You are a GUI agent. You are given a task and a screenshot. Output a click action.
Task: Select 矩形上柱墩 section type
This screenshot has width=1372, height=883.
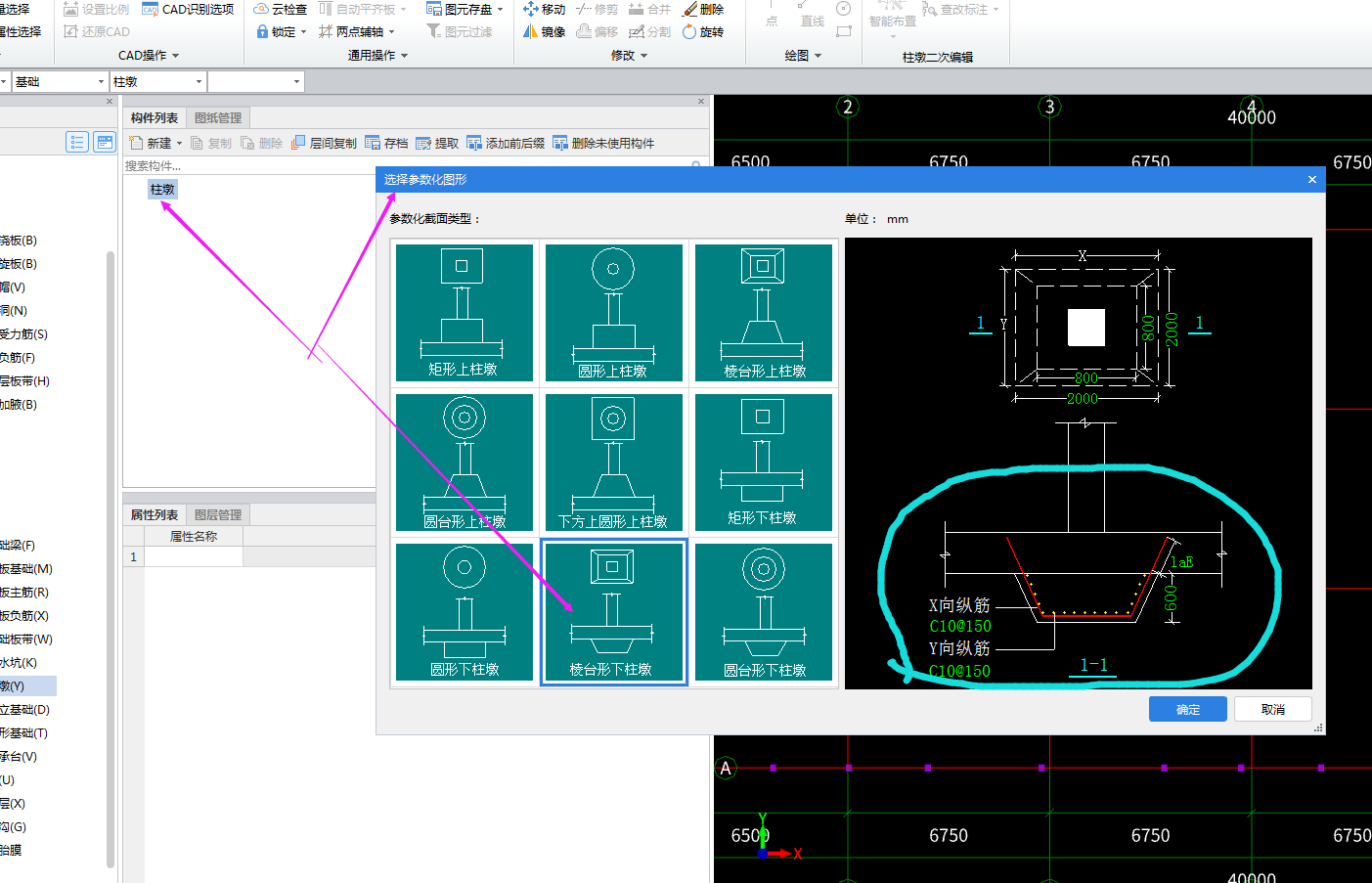click(x=465, y=313)
